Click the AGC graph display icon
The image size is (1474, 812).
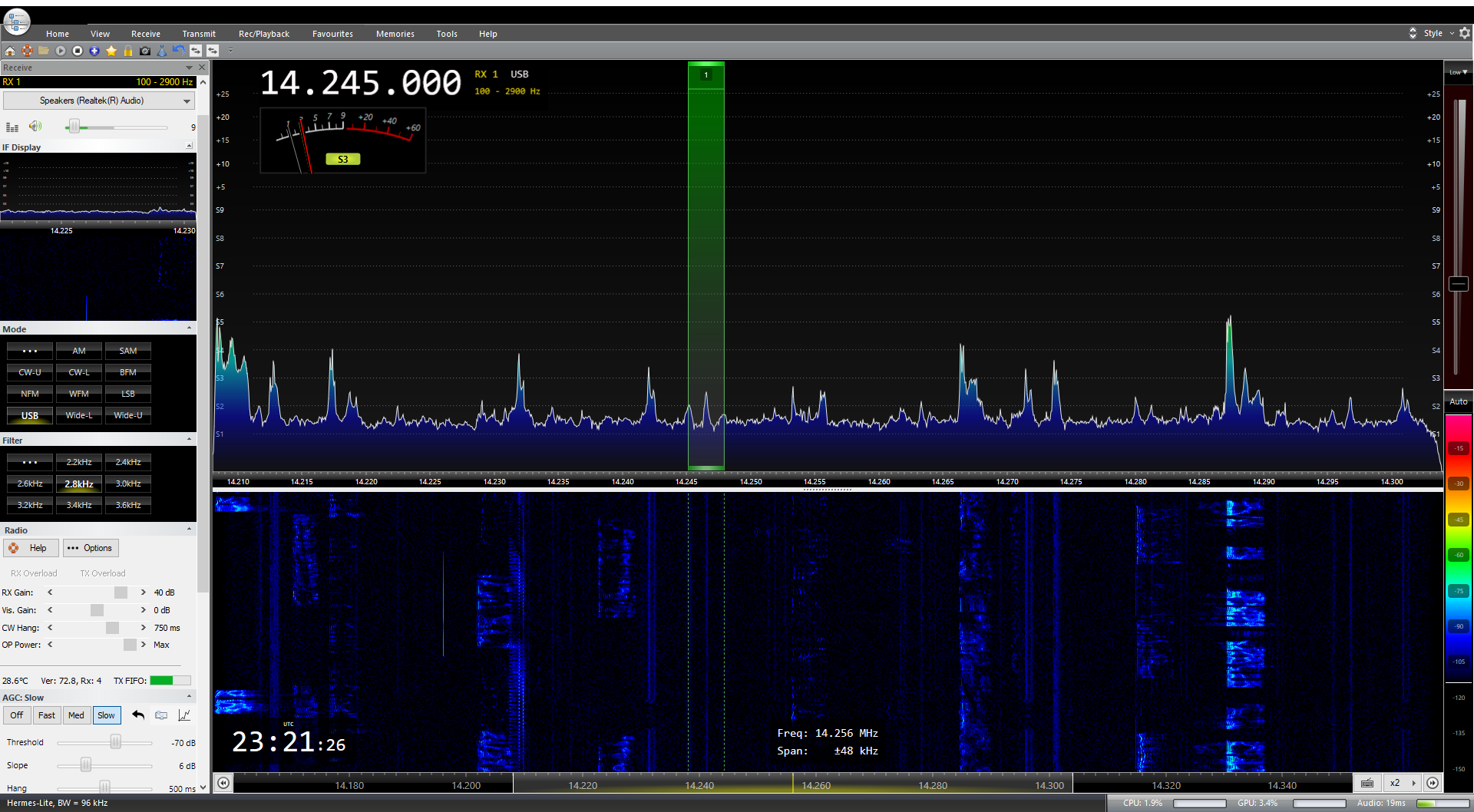click(184, 715)
